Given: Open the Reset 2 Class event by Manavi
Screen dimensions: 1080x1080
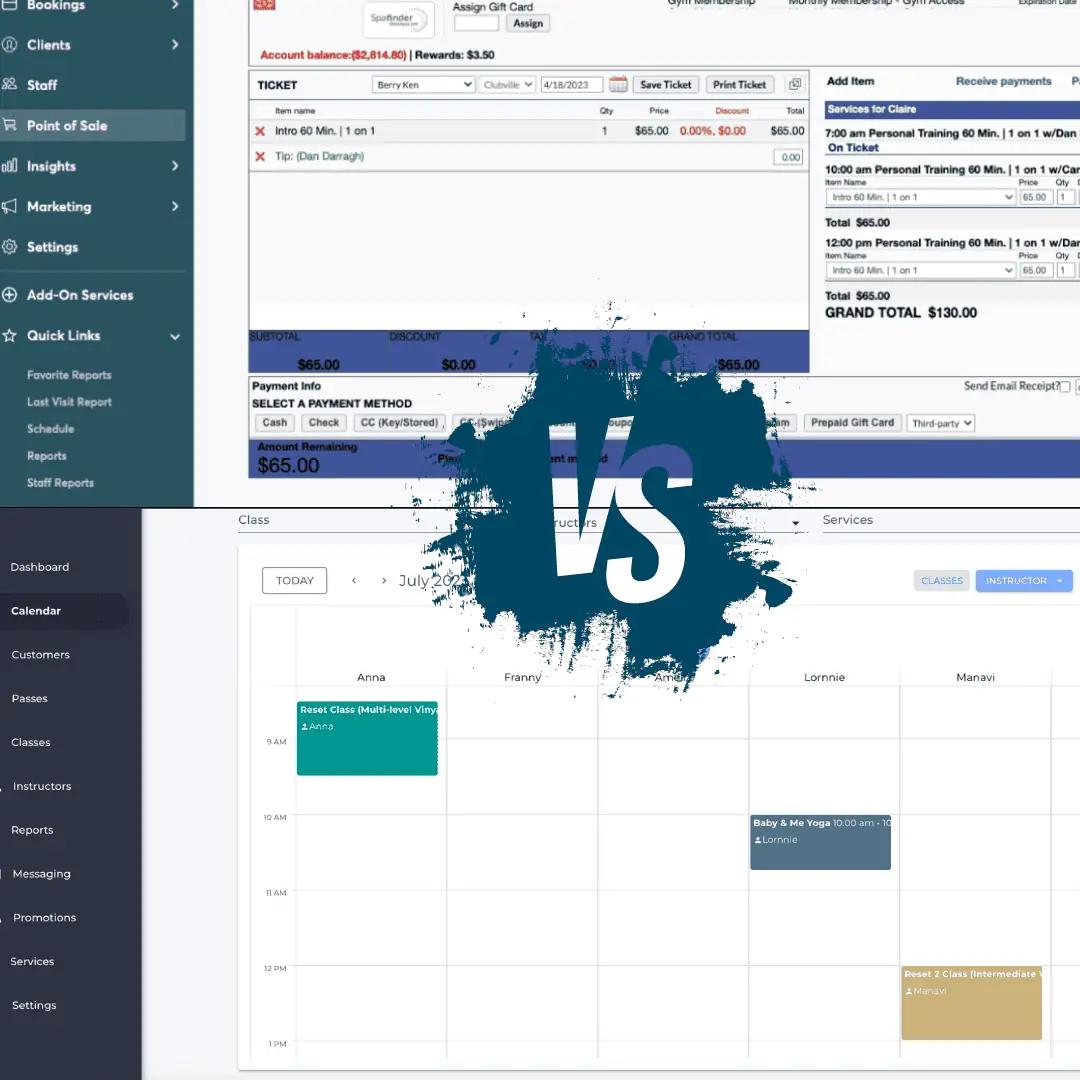Looking at the screenshot, I should click(x=972, y=1003).
